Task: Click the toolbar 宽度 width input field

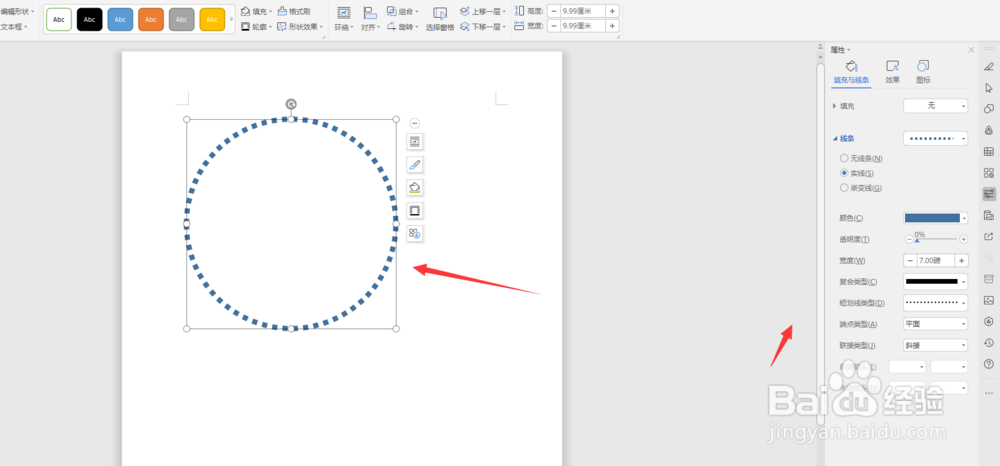Action: click(583, 25)
